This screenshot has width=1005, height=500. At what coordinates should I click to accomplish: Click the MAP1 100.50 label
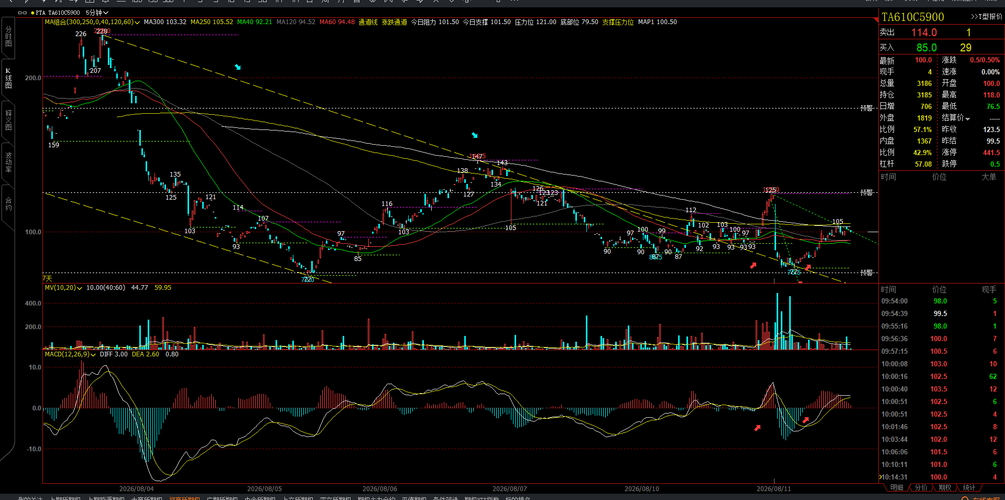[658, 22]
